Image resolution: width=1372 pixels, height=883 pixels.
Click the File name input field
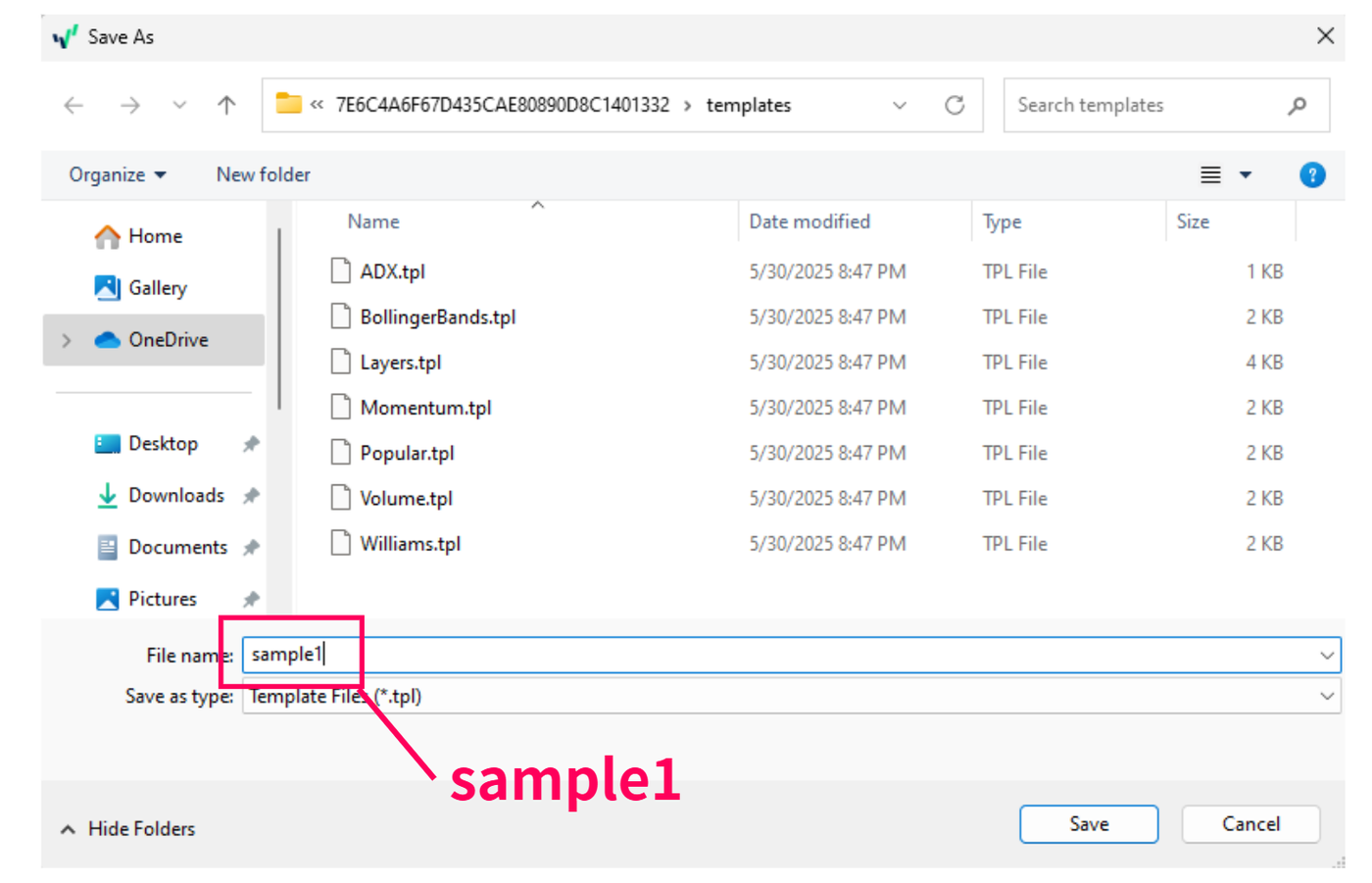coord(784,655)
